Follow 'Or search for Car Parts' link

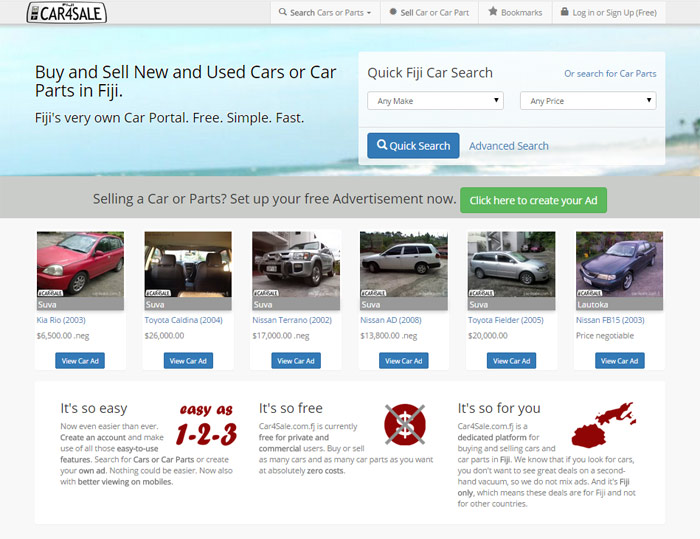610,74
